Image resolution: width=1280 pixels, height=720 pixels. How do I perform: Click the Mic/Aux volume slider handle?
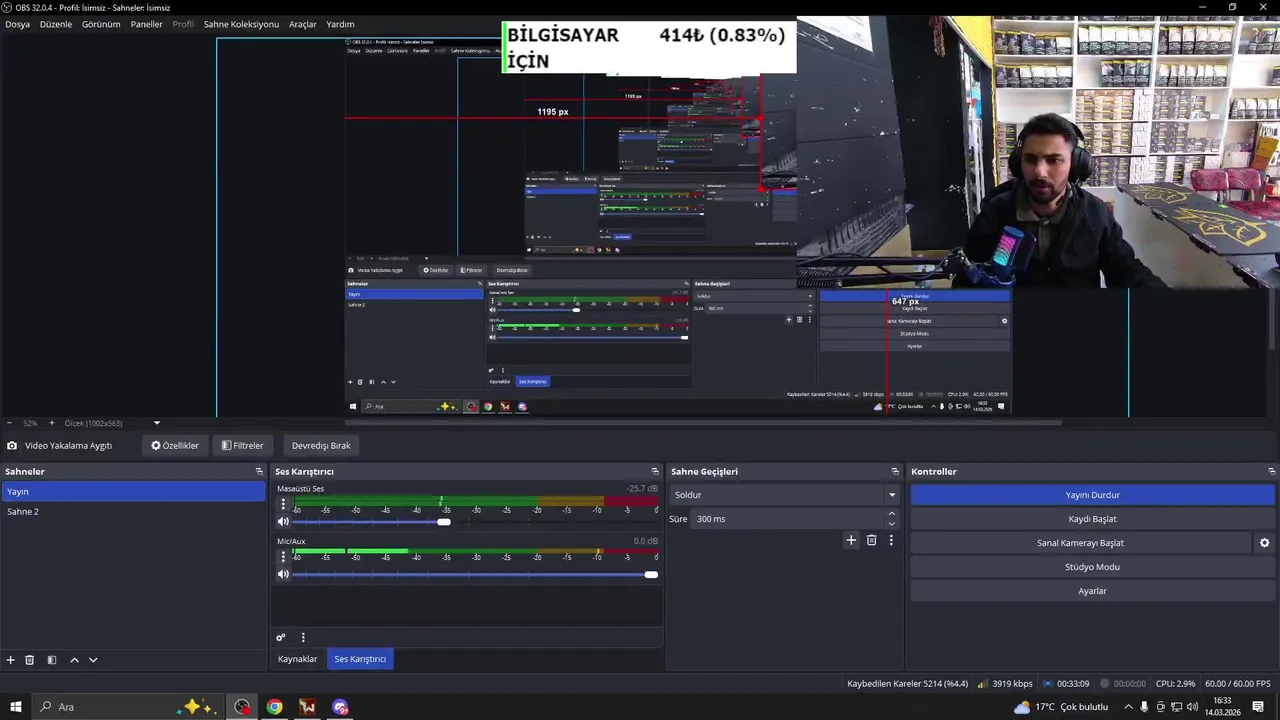651,574
